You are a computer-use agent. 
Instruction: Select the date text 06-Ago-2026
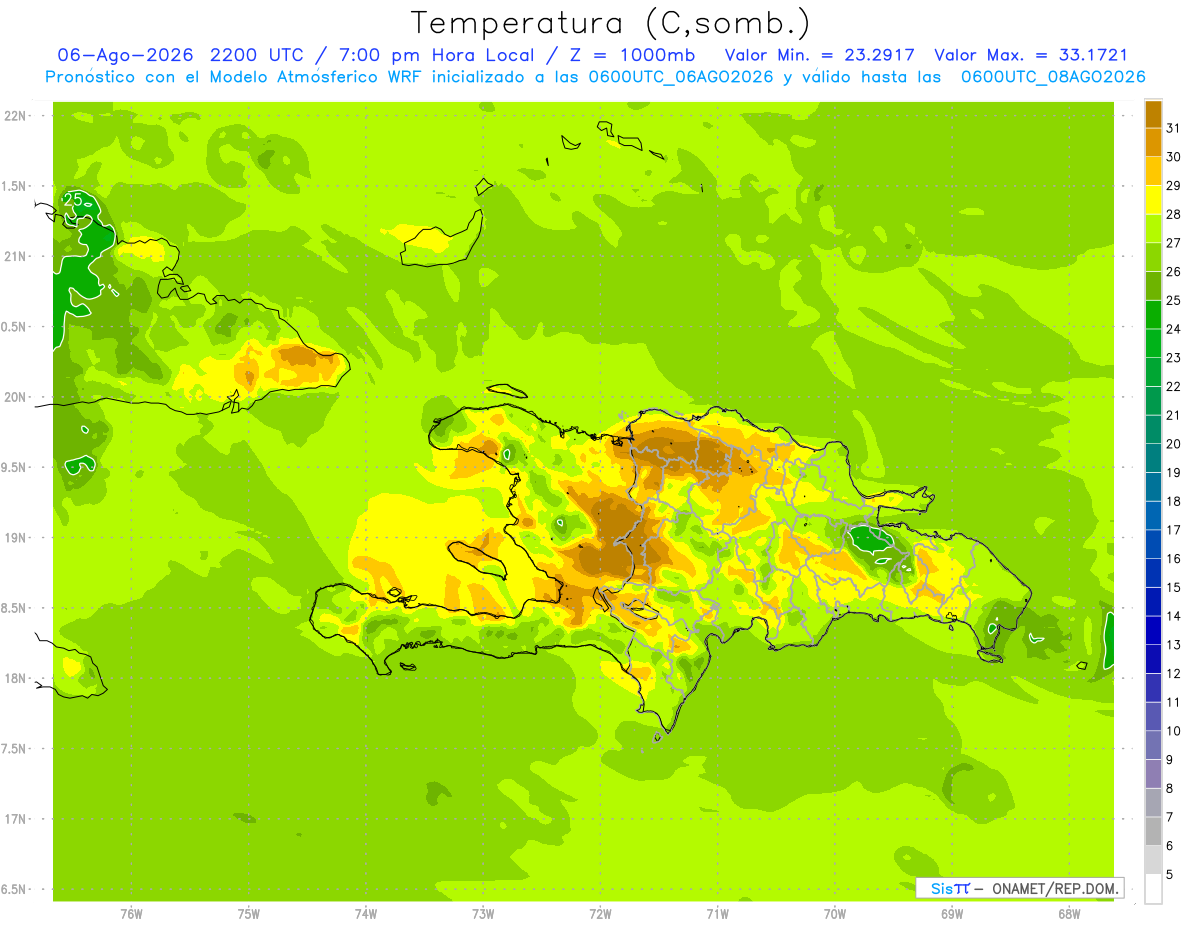(123, 55)
